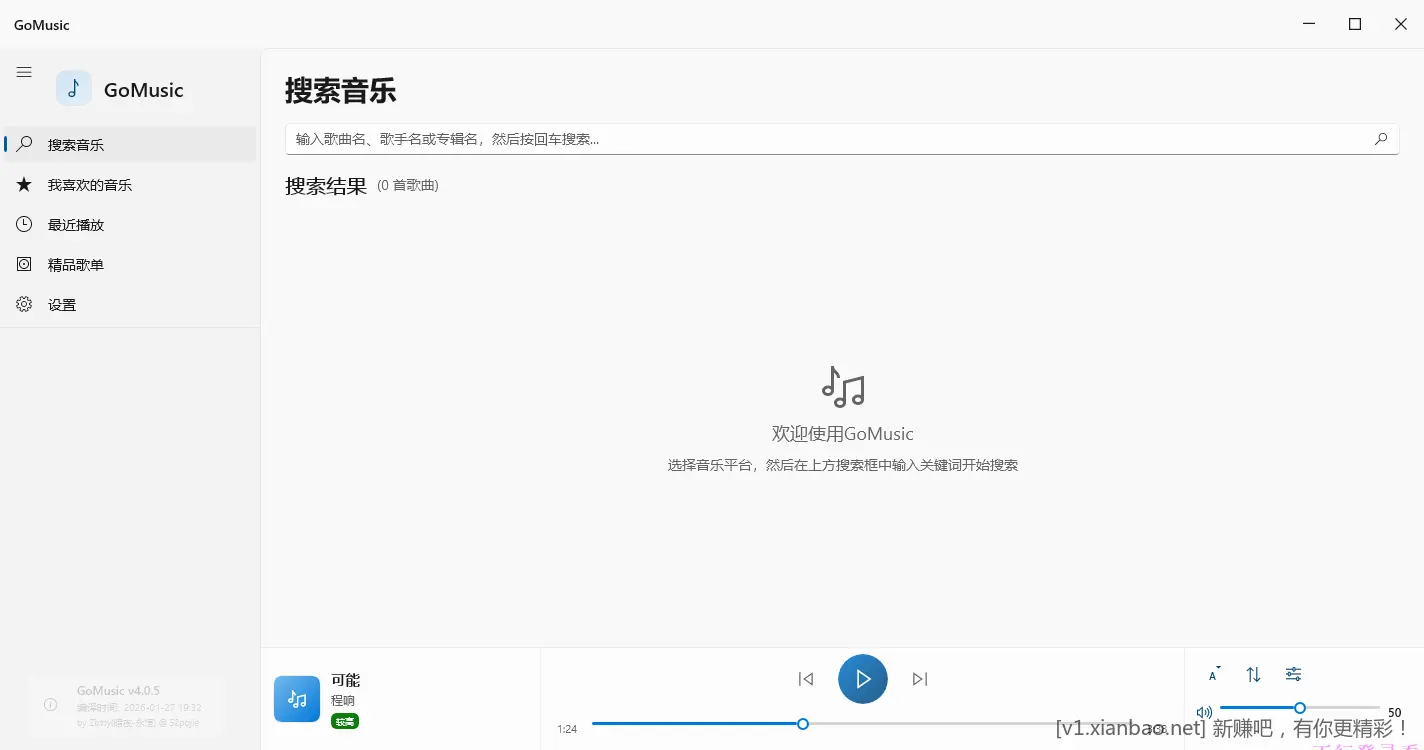Skip to next track
1424x750 pixels.
coord(919,678)
